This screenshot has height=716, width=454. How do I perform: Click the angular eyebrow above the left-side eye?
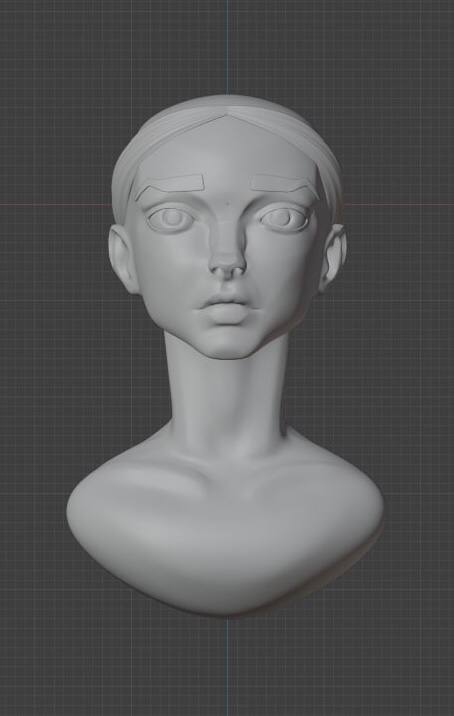pyautogui.click(x=169, y=185)
